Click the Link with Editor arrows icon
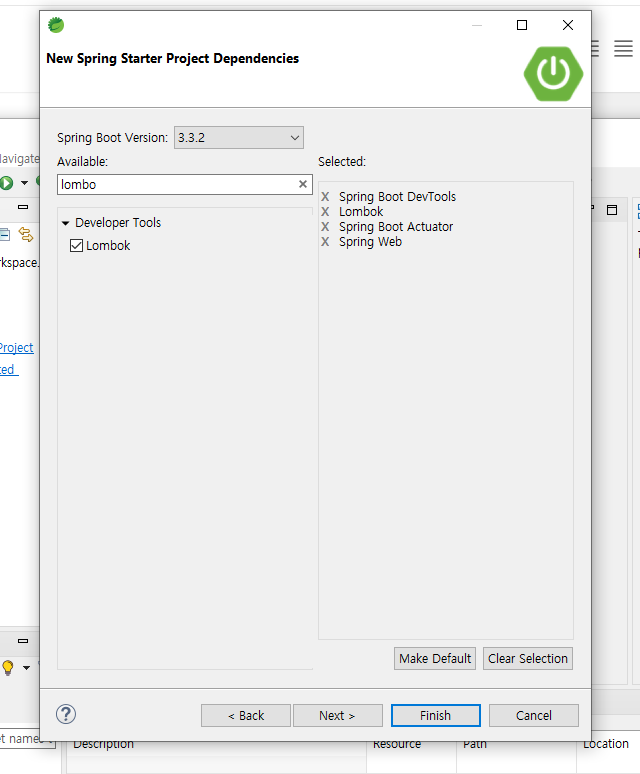This screenshot has width=640, height=774. coord(26,234)
